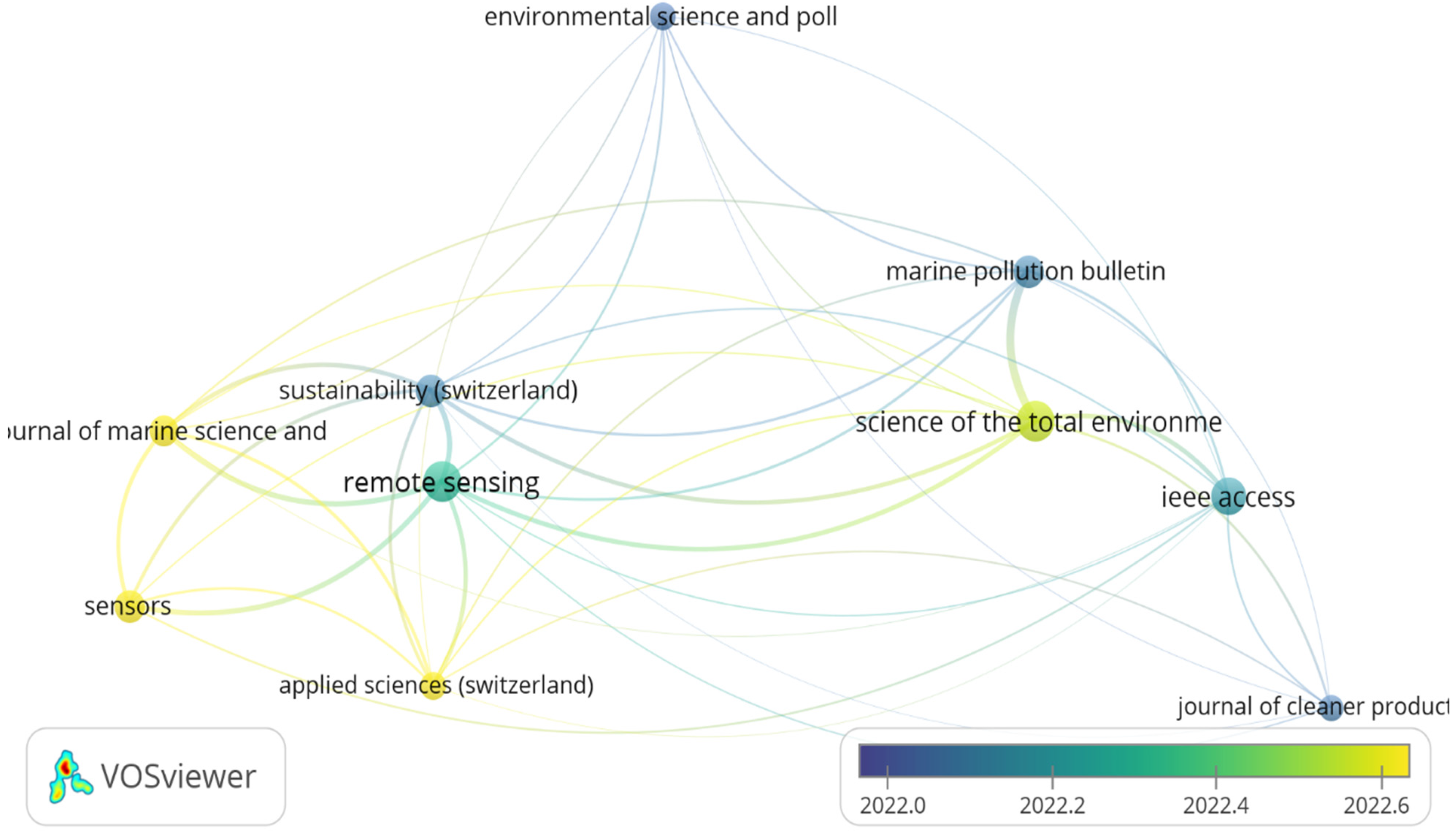Select the sensors yellow node

pos(129,606)
